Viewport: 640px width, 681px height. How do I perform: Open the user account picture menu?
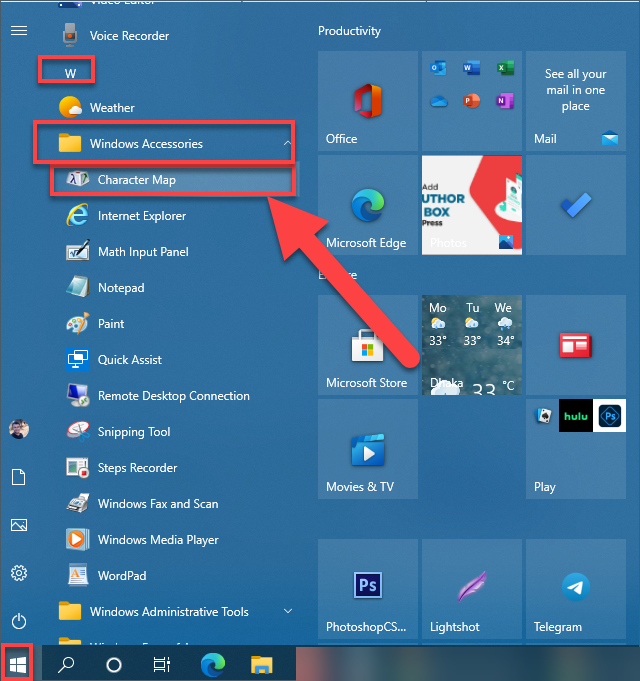pyautogui.click(x=19, y=429)
